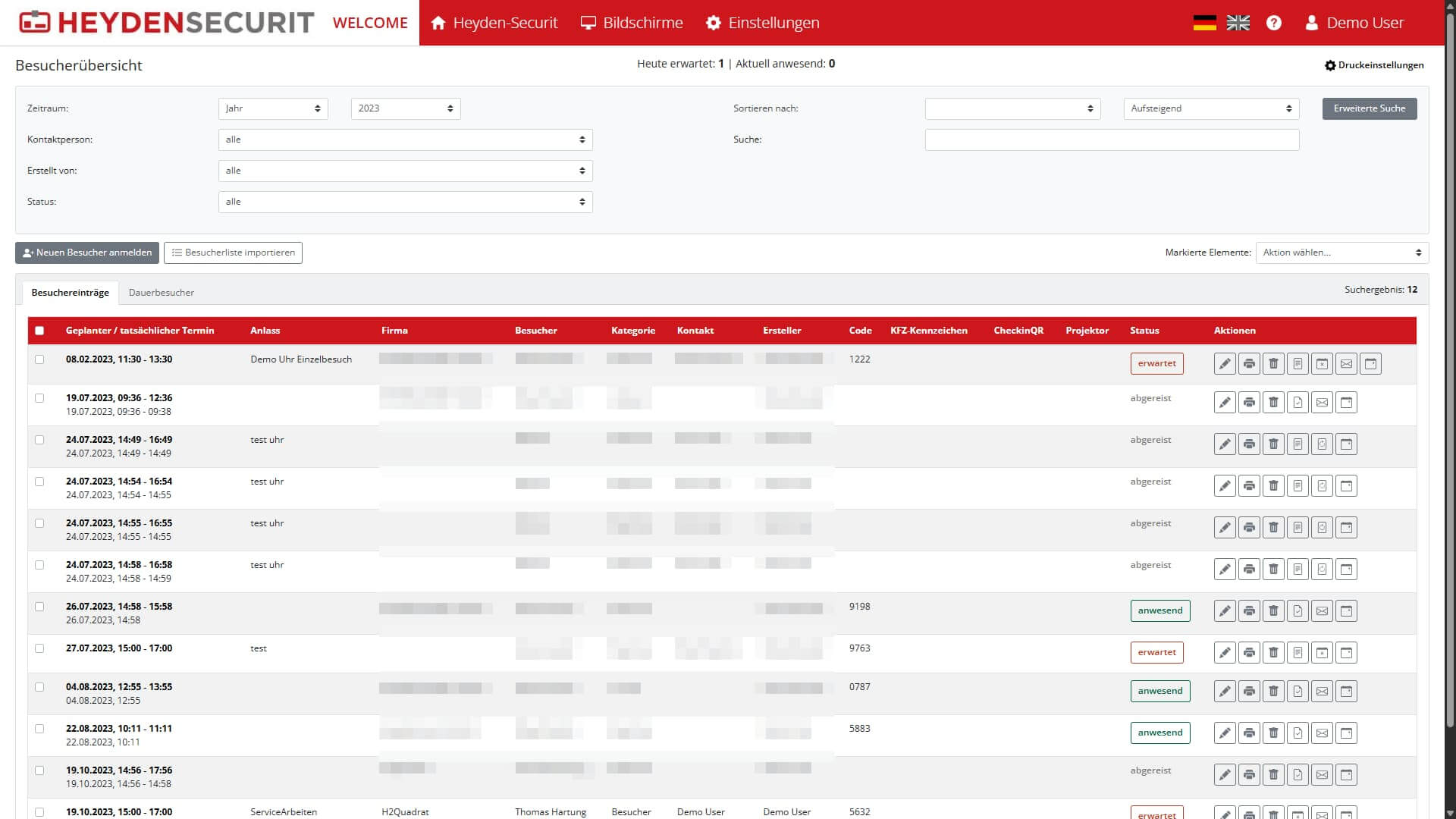Check the select-all checkbox in table header
The width and height of the screenshot is (1456, 819).
[x=40, y=330]
